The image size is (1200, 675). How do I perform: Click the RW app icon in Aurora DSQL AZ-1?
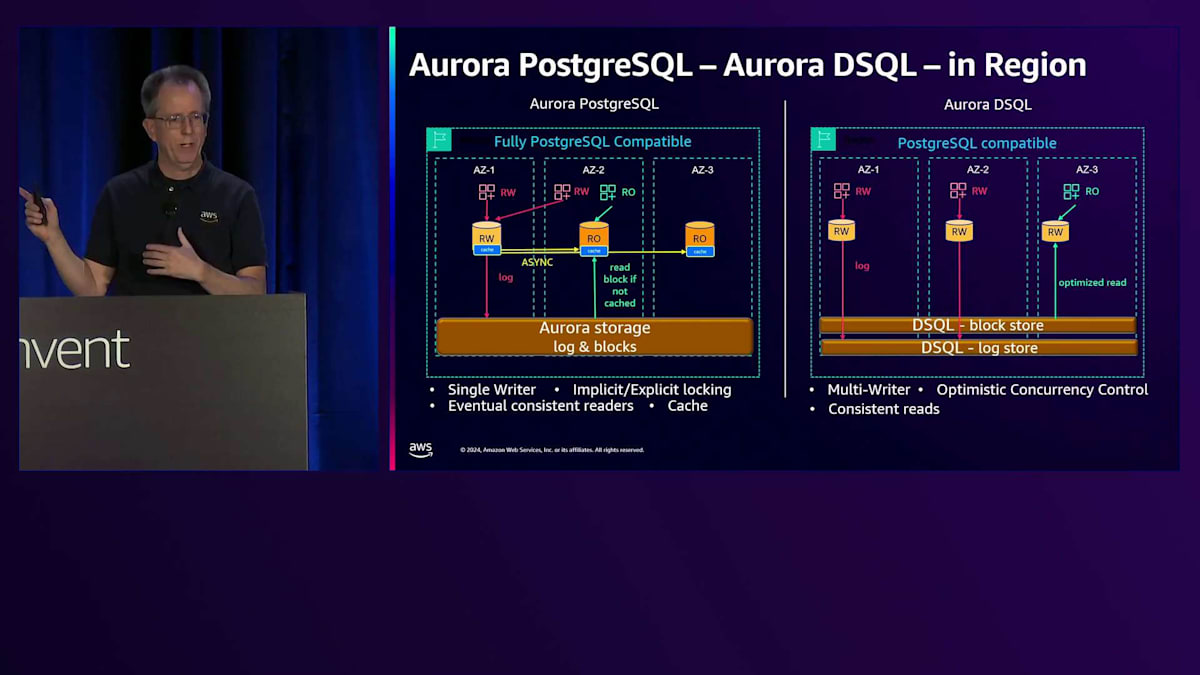(842, 191)
